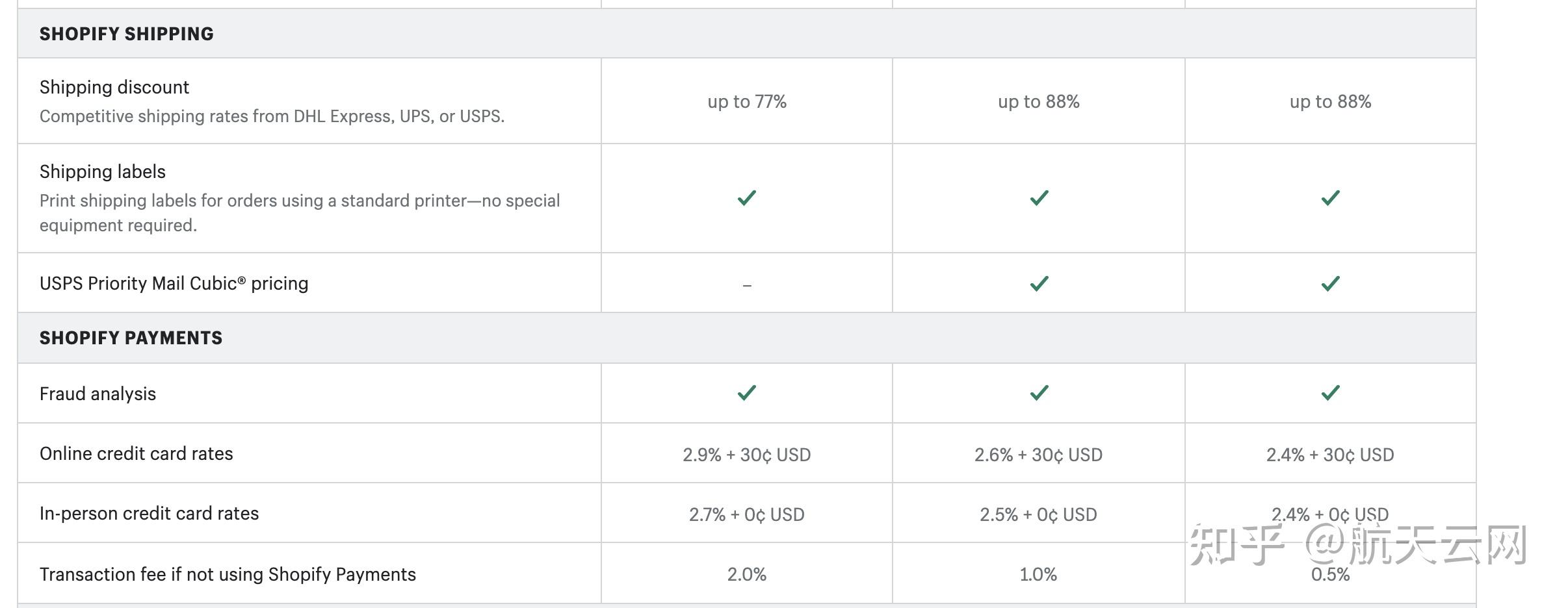Select the "up to 77%" shipping discount value
The image size is (1568, 608).
[x=747, y=102]
